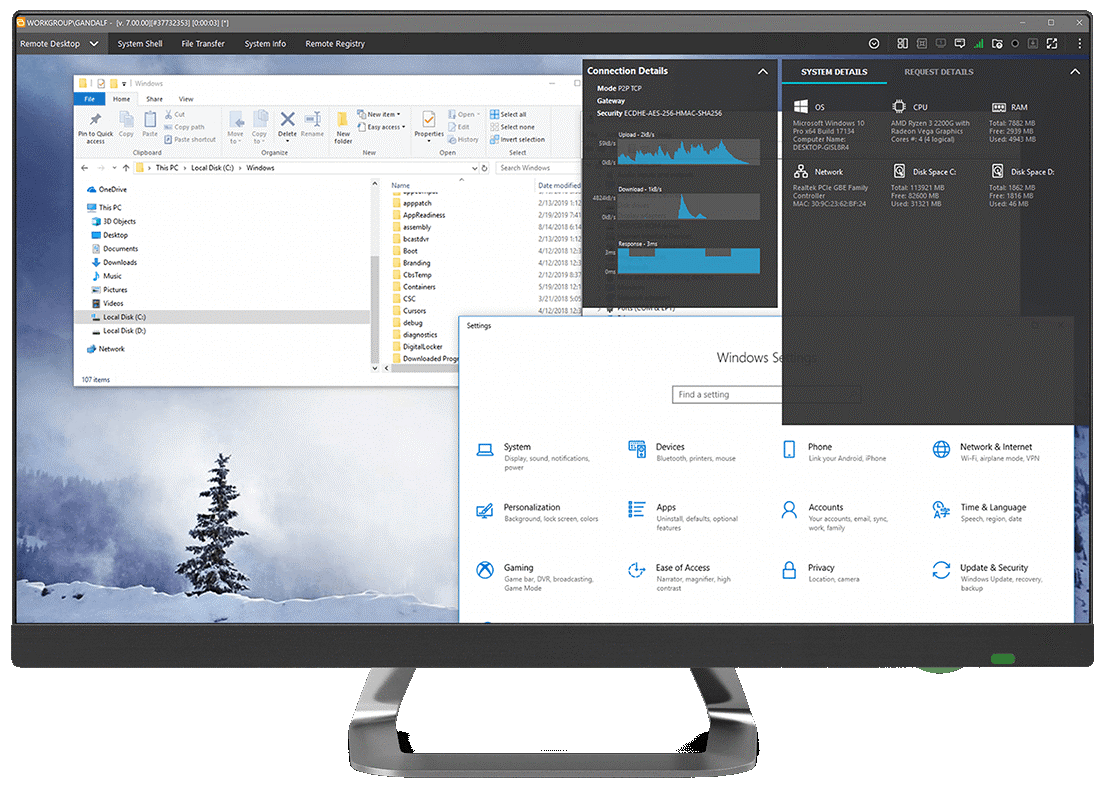Click the Search Windows field
Viewport: 1107px width, 803px height.
(538, 168)
